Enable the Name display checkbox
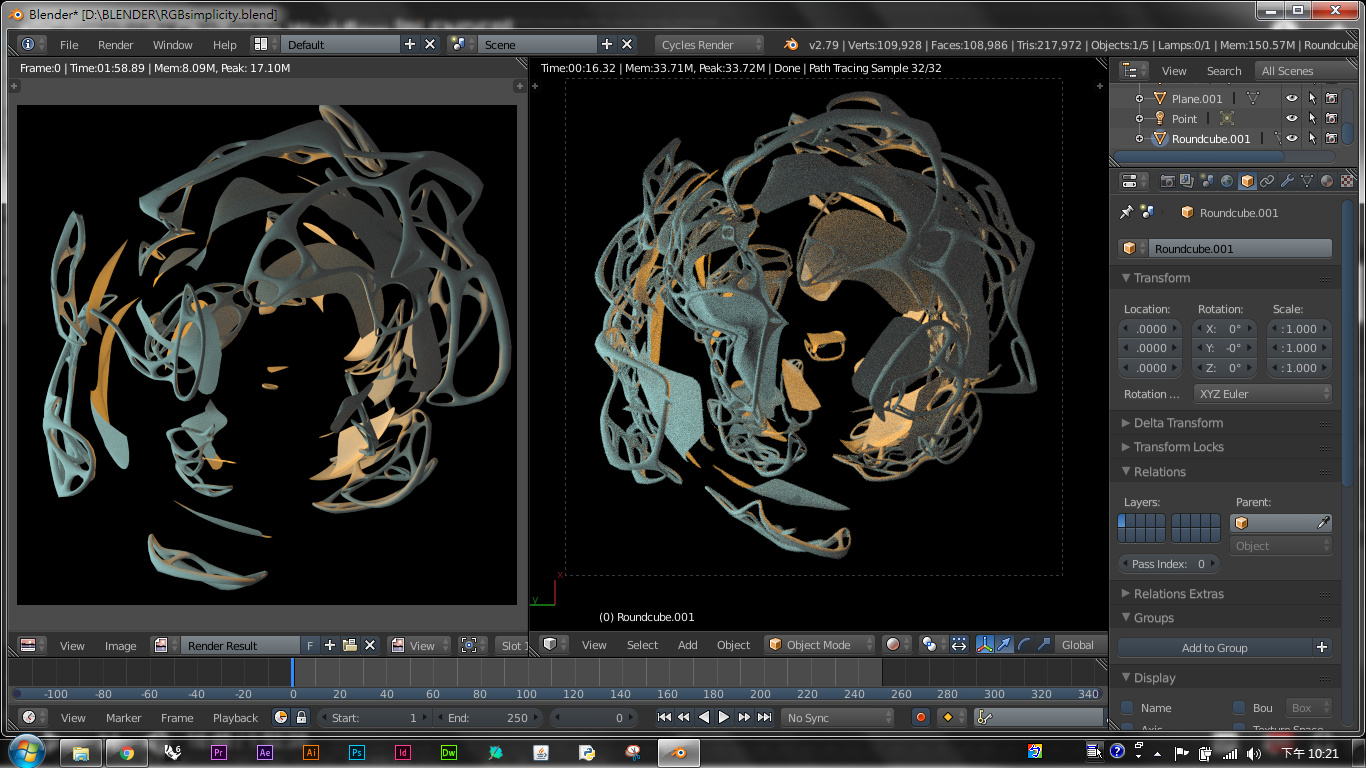 click(1127, 708)
